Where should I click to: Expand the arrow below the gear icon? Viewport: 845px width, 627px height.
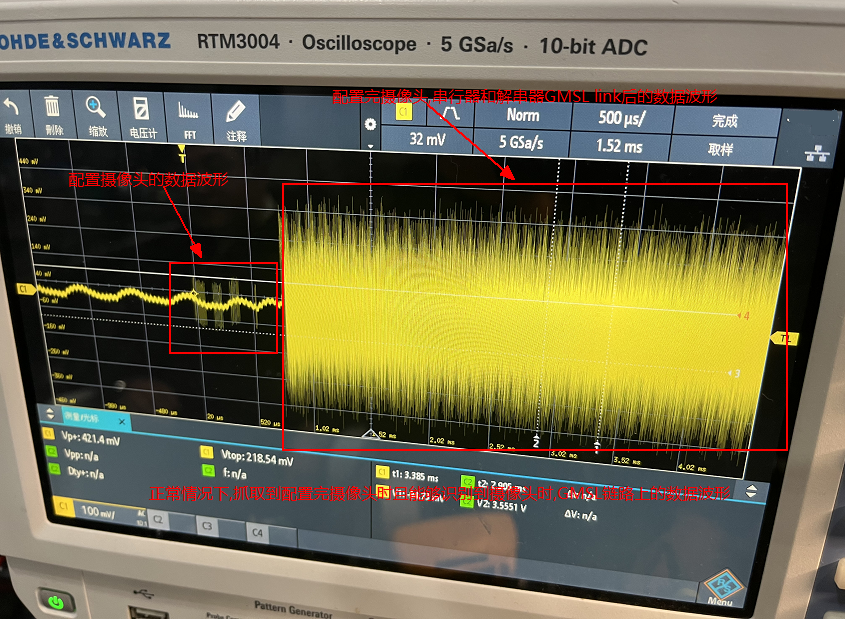(x=370, y=146)
